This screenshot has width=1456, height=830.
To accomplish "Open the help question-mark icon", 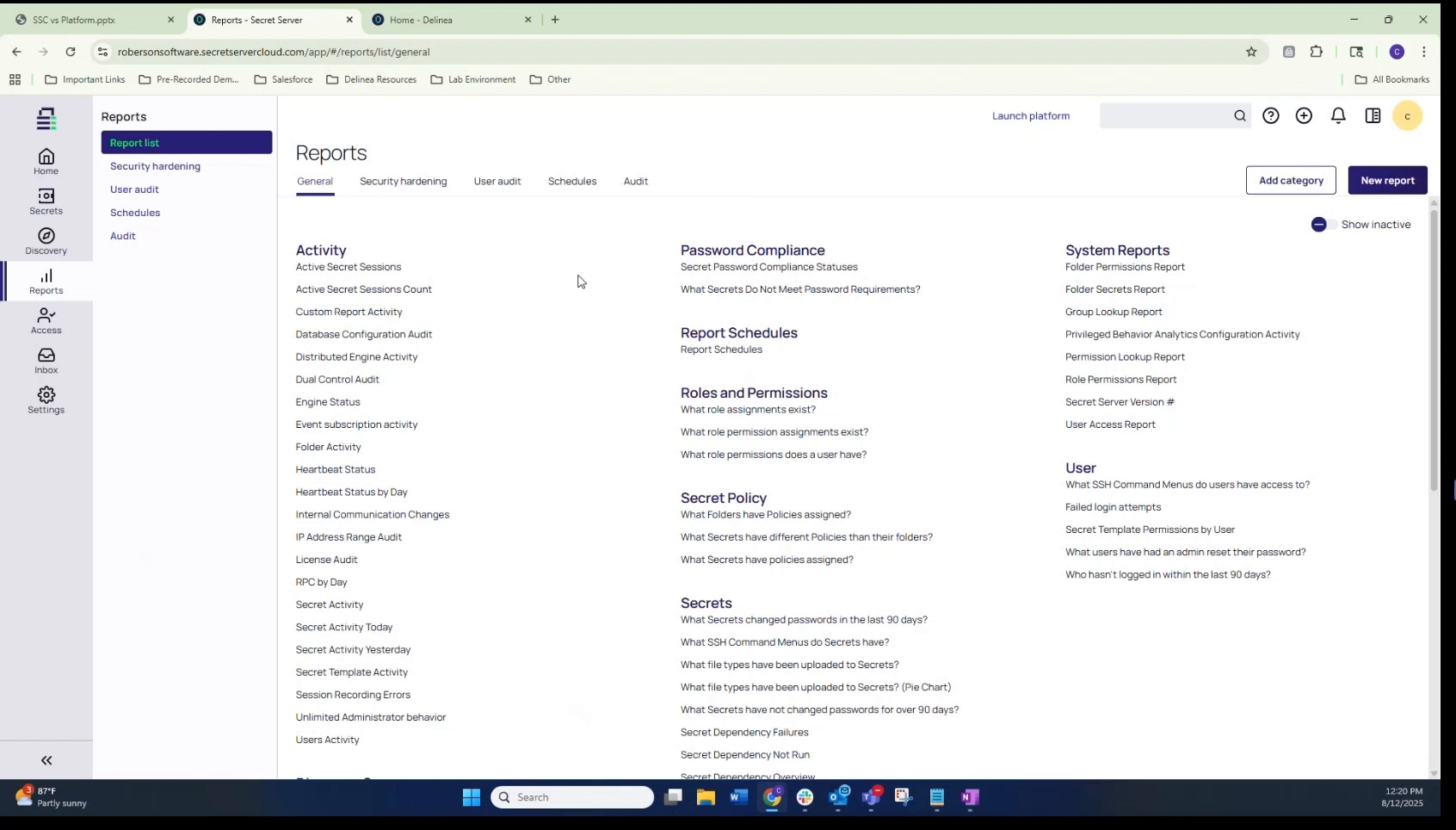I will coord(1271,115).
